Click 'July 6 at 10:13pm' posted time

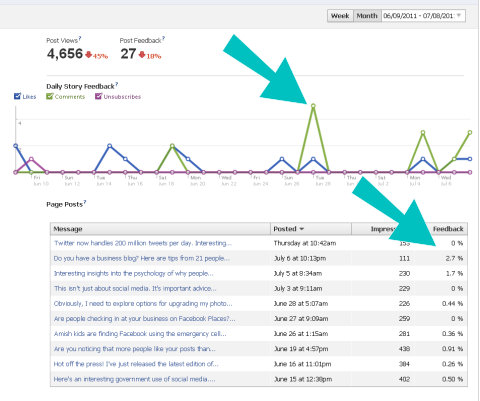300,258
